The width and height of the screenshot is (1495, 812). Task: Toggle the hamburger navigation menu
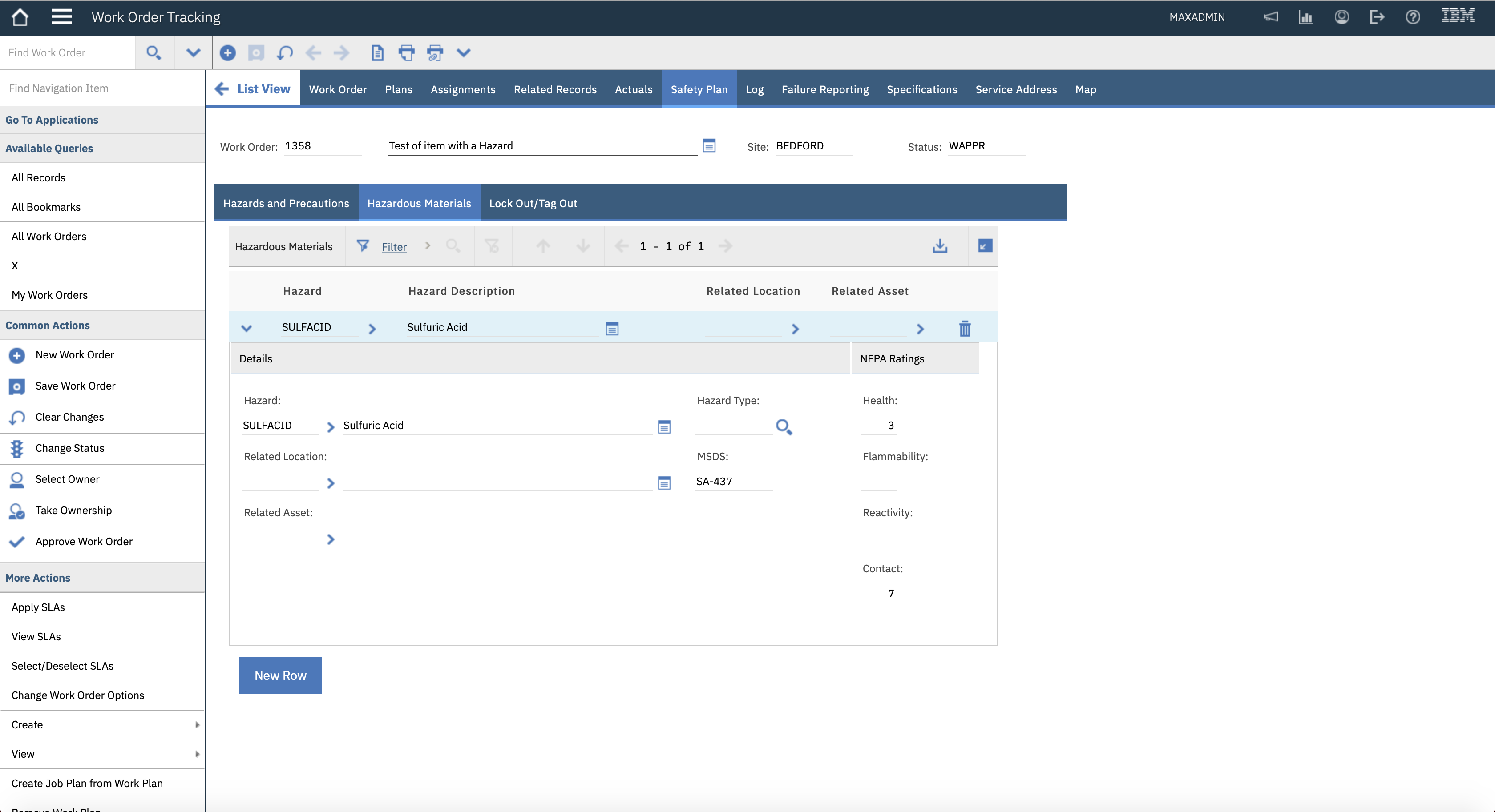coord(61,17)
